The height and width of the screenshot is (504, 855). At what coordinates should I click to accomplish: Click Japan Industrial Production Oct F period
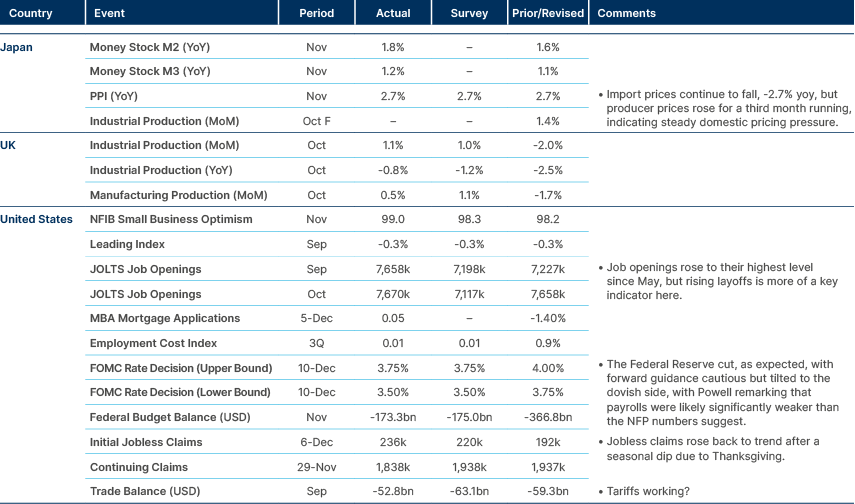coord(317,121)
